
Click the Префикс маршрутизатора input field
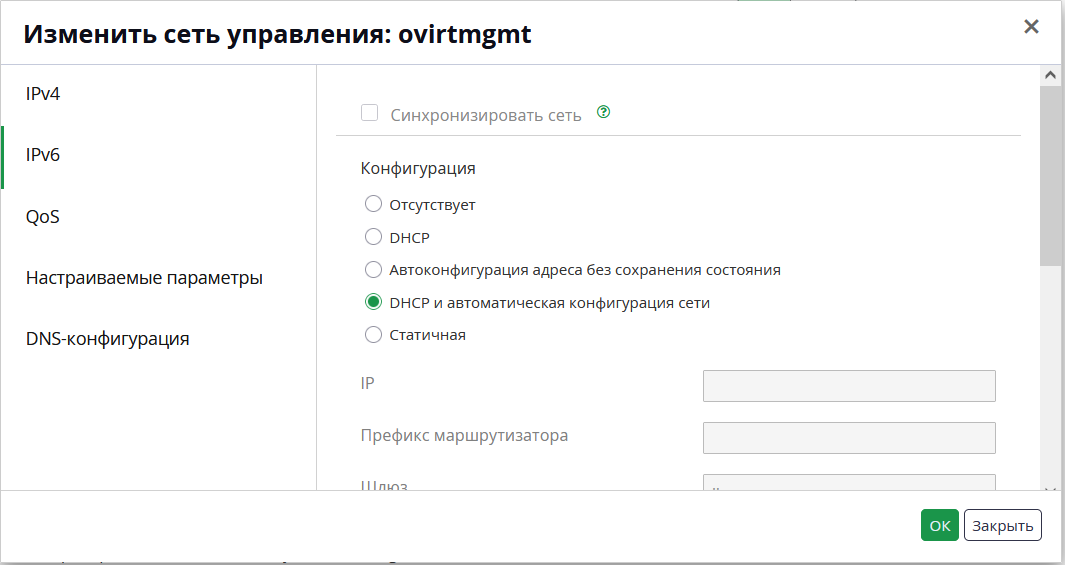(849, 438)
